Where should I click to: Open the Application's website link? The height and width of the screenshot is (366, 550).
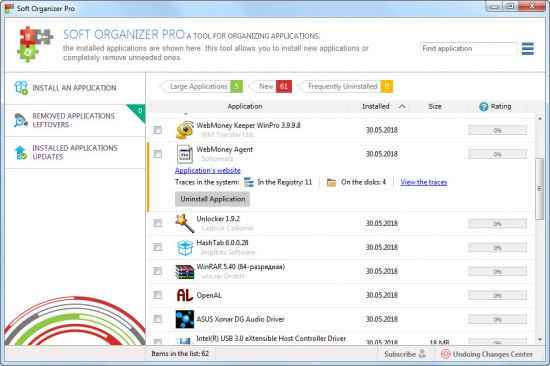tap(208, 171)
